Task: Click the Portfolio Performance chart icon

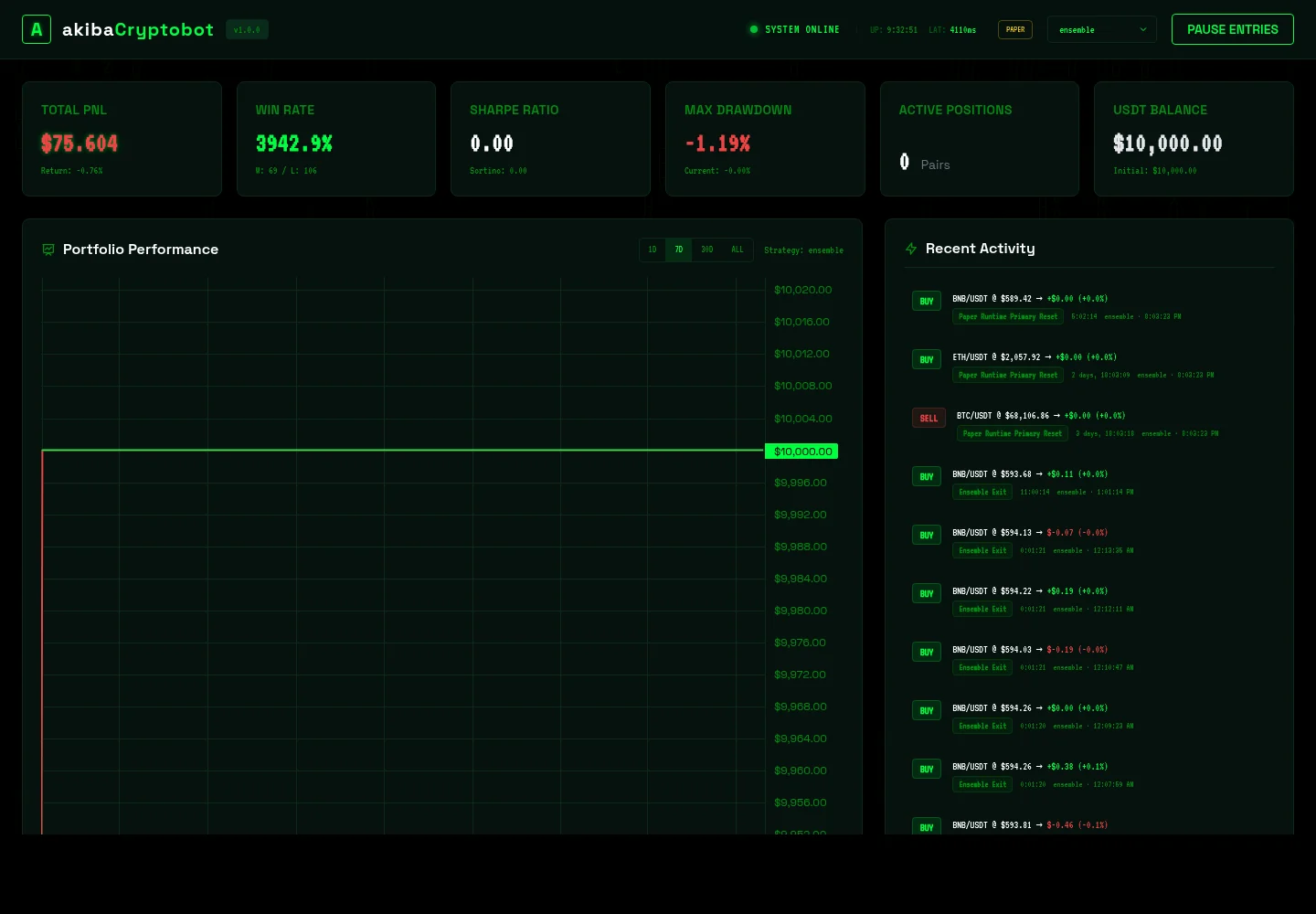Action: pyautogui.click(x=48, y=250)
